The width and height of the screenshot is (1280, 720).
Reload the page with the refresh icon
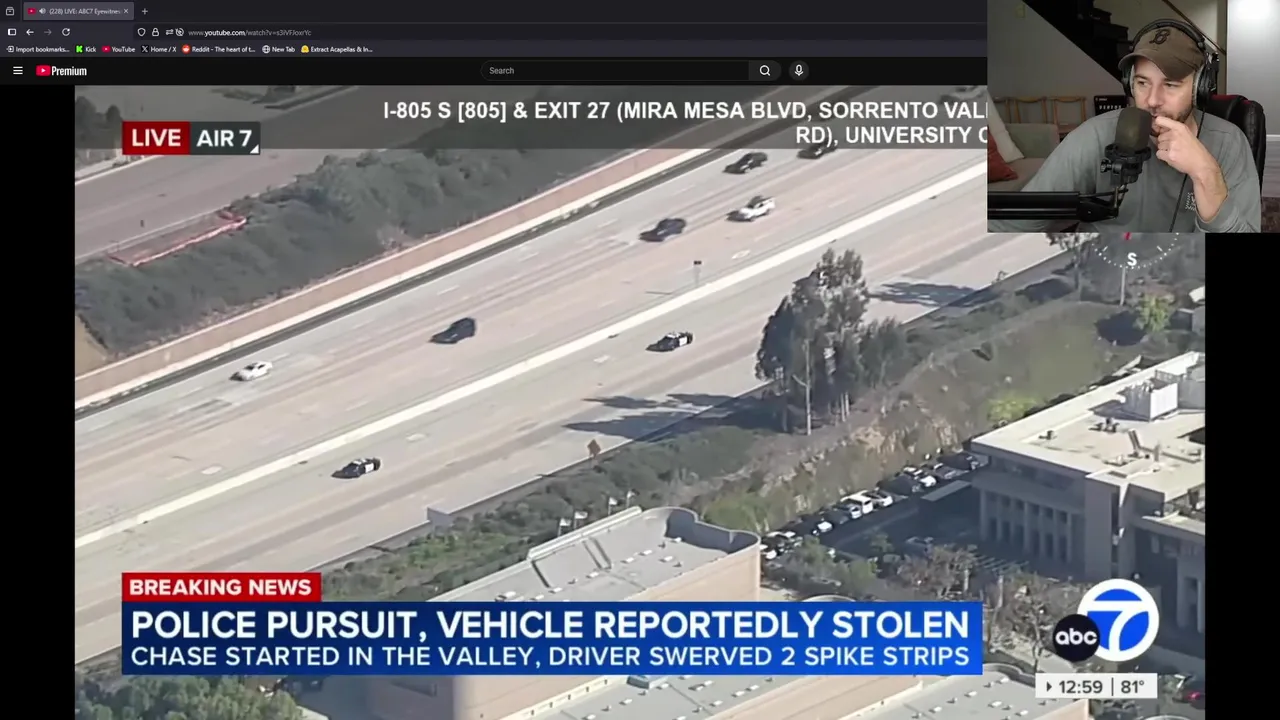point(66,32)
